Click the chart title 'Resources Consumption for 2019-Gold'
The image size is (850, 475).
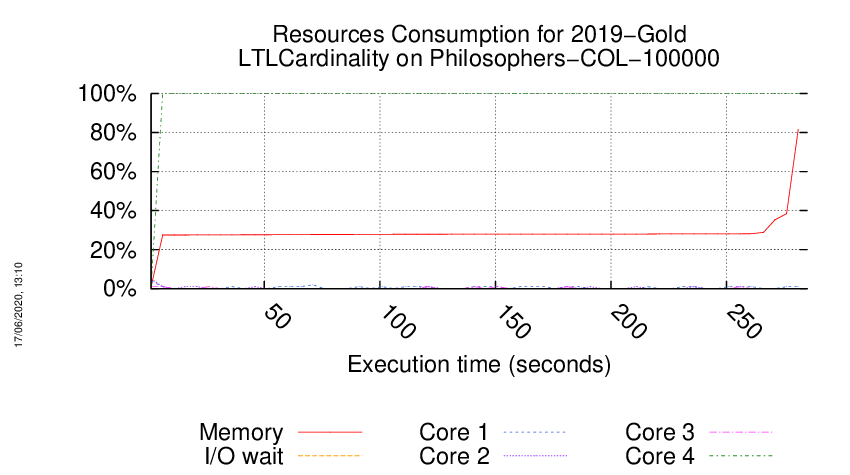coord(479,34)
